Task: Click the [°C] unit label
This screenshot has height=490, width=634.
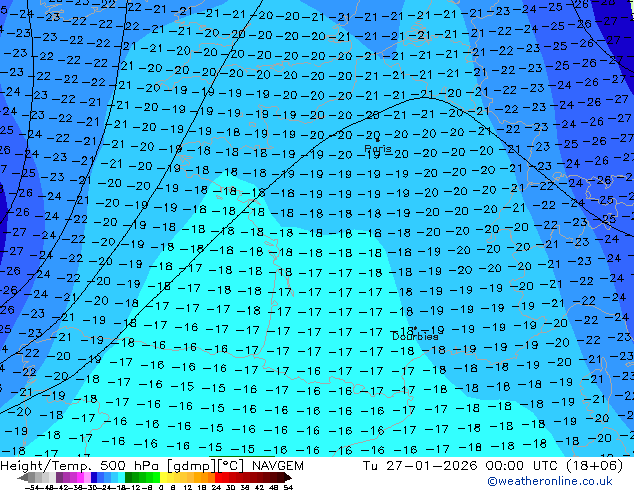Action: (x=232, y=466)
